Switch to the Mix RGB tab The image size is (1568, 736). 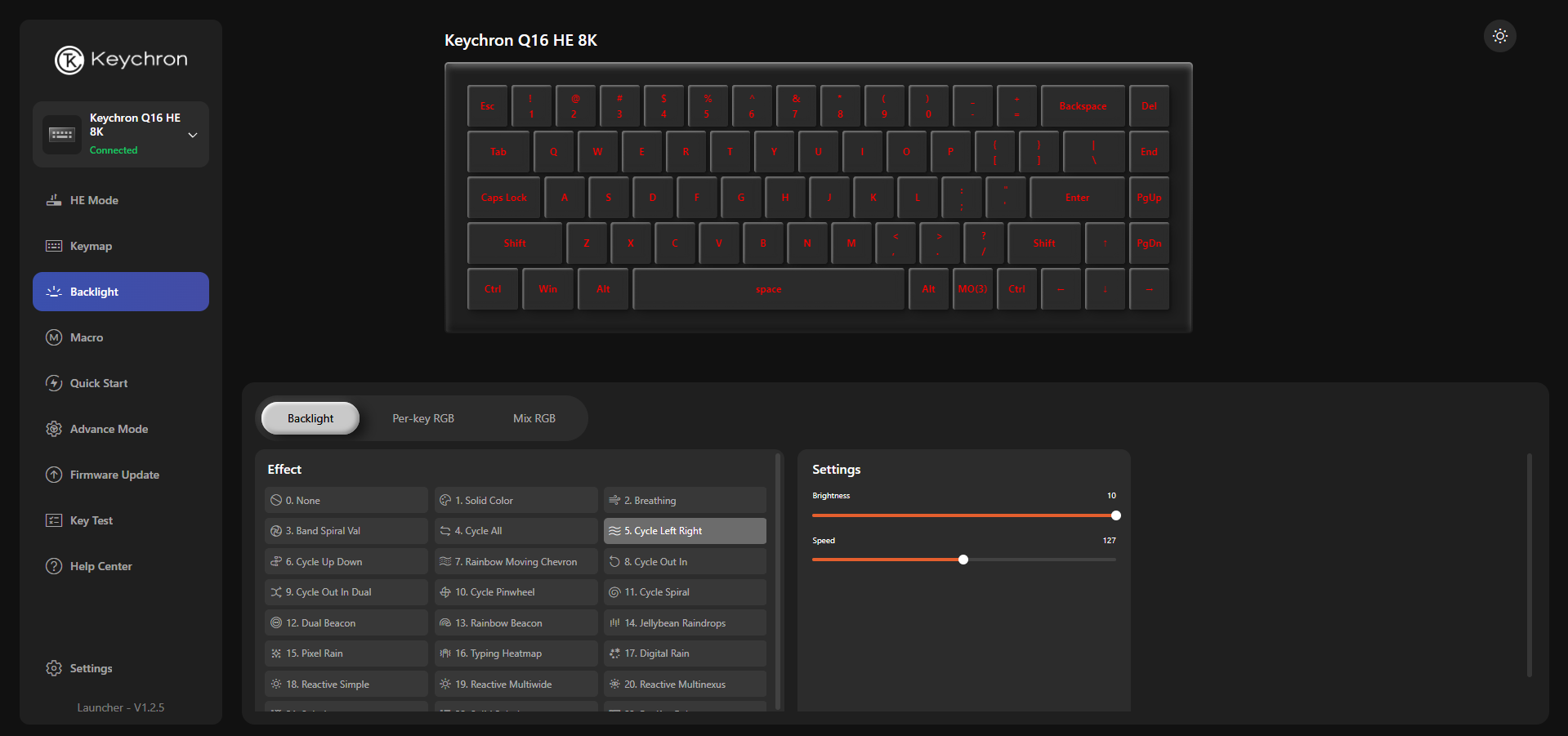tap(534, 418)
